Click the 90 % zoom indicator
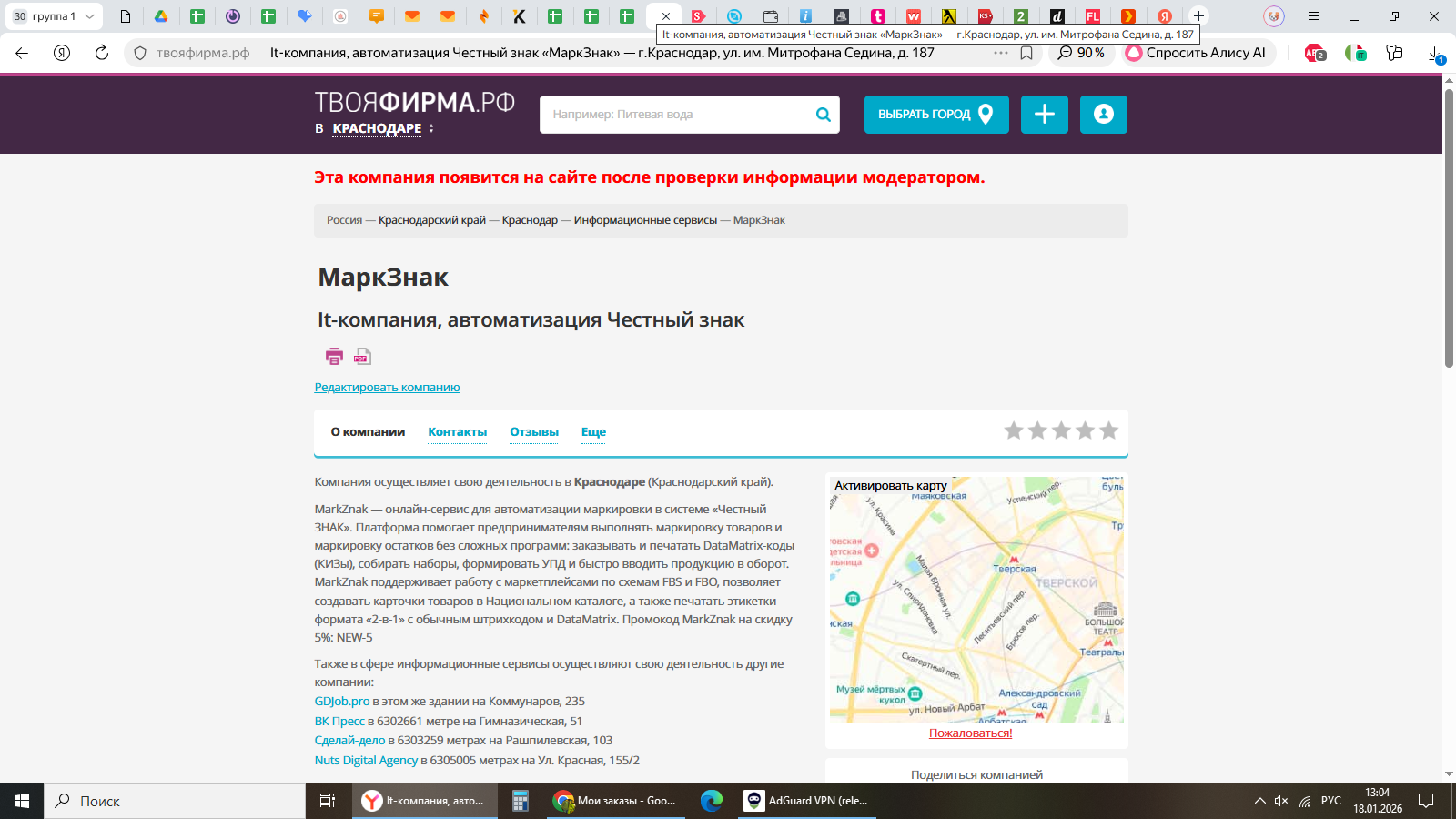This screenshot has width=1456, height=819. click(1081, 53)
